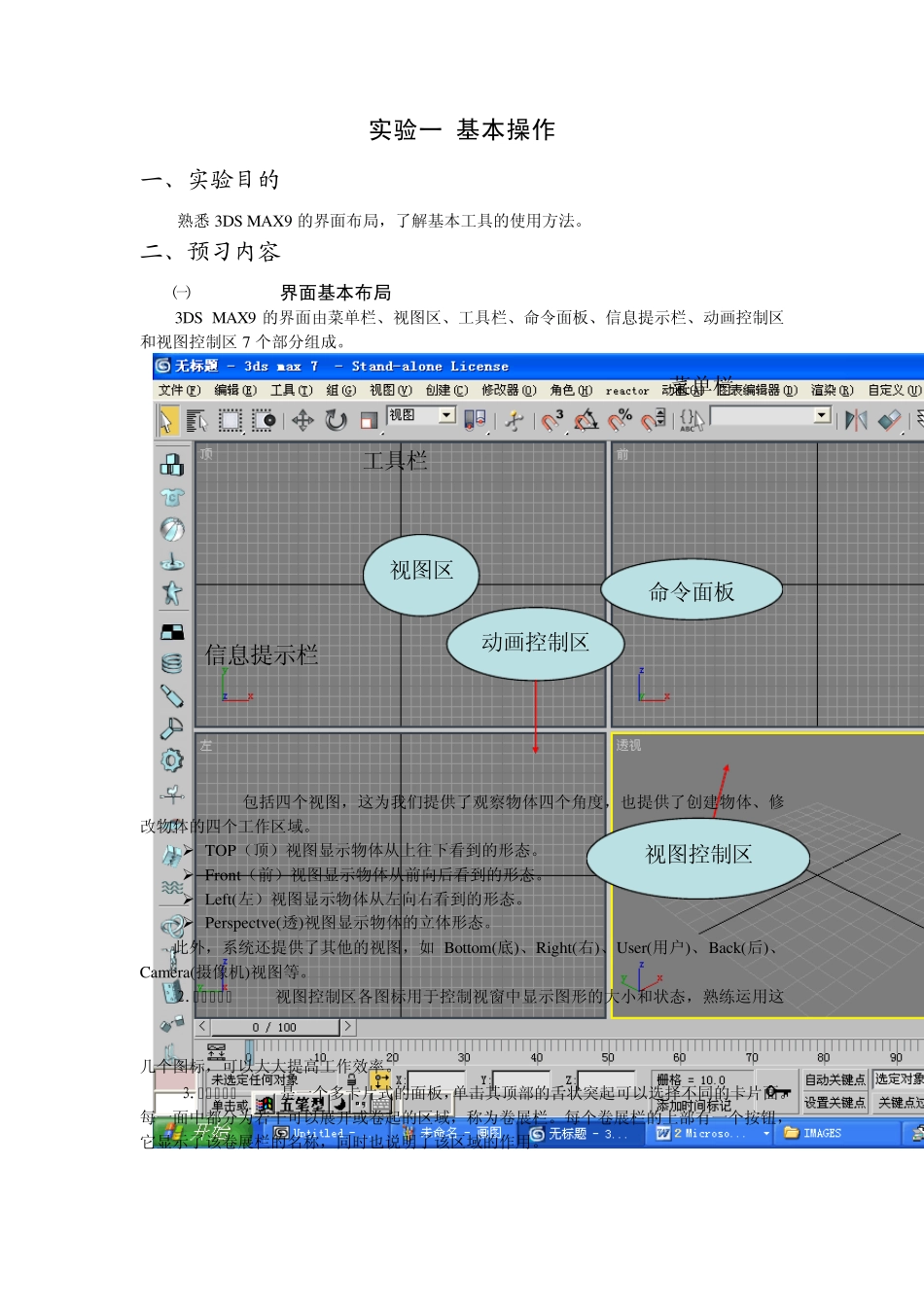Toggle the Percent Snap magnet

(x=620, y=420)
